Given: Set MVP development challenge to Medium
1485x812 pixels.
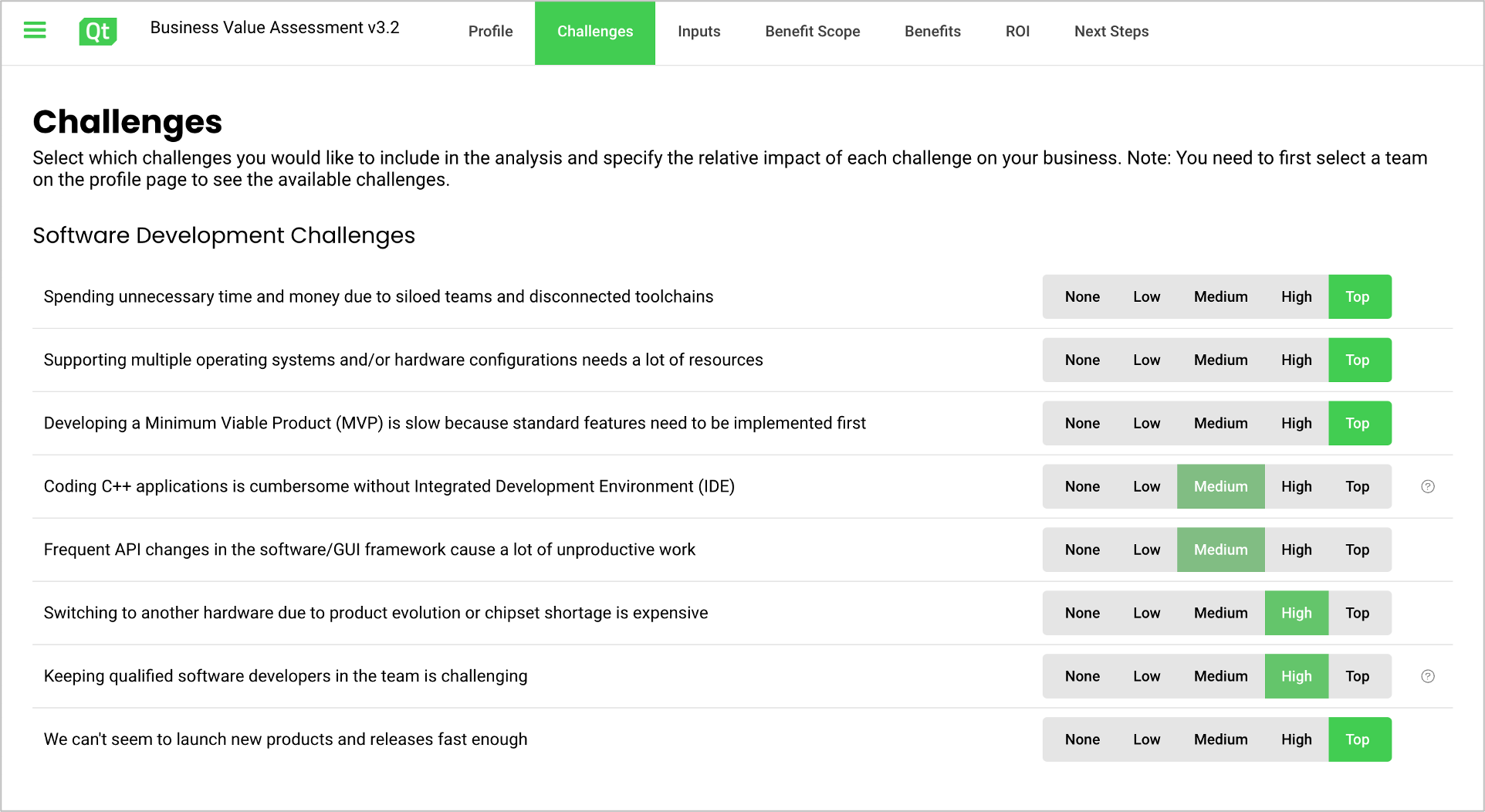Looking at the screenshot, I should click(1220, 424).
